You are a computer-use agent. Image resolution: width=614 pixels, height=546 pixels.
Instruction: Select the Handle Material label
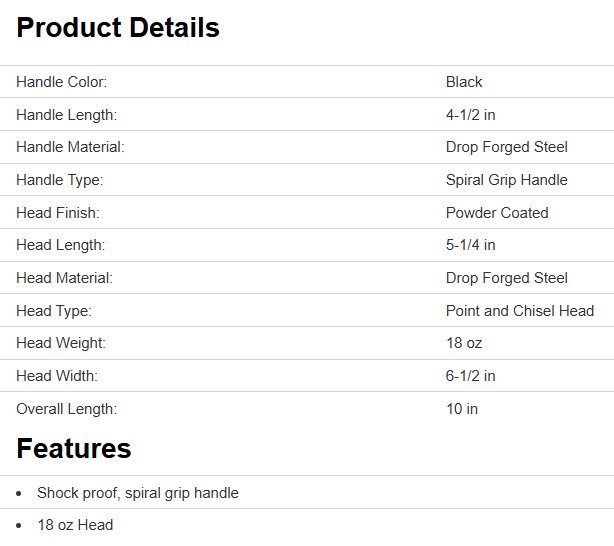click(70, 147)
